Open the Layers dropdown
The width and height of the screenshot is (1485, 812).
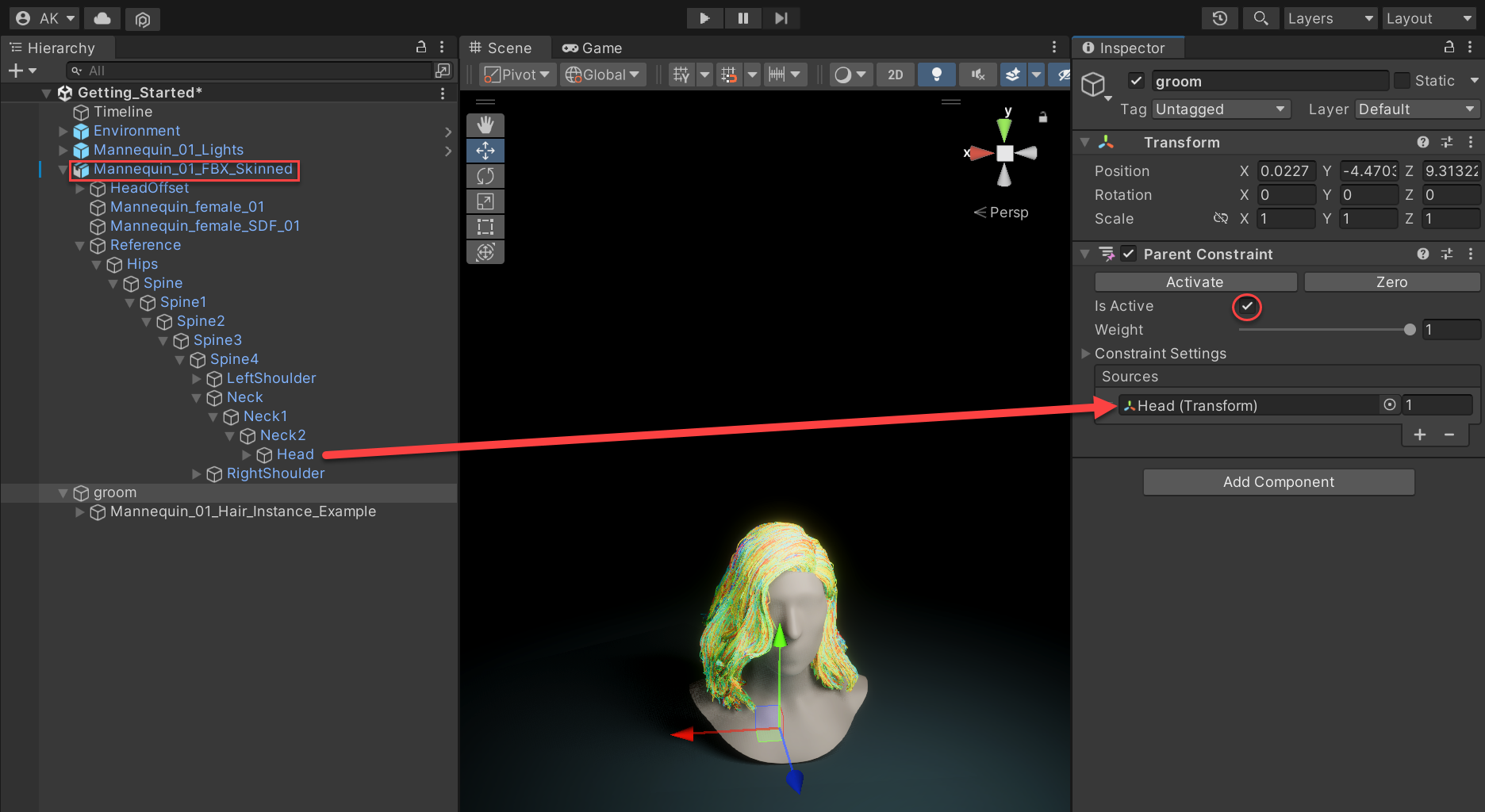click(1330, 18)
